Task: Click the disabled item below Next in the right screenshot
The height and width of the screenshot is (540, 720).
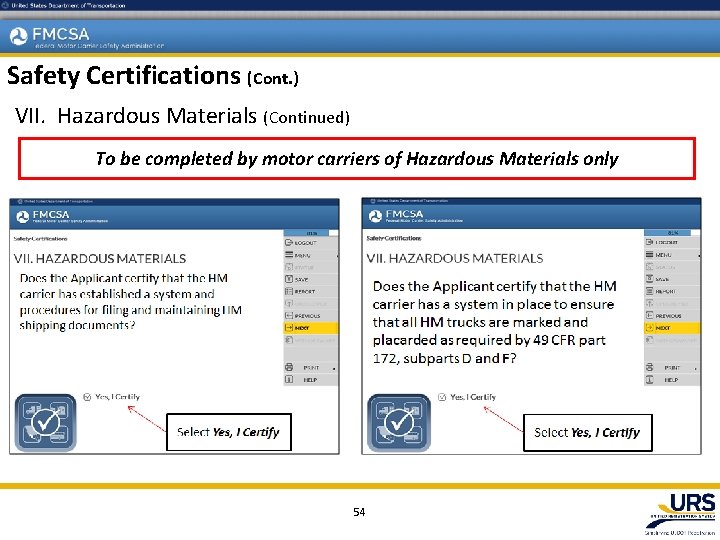Action: [671, 340]
